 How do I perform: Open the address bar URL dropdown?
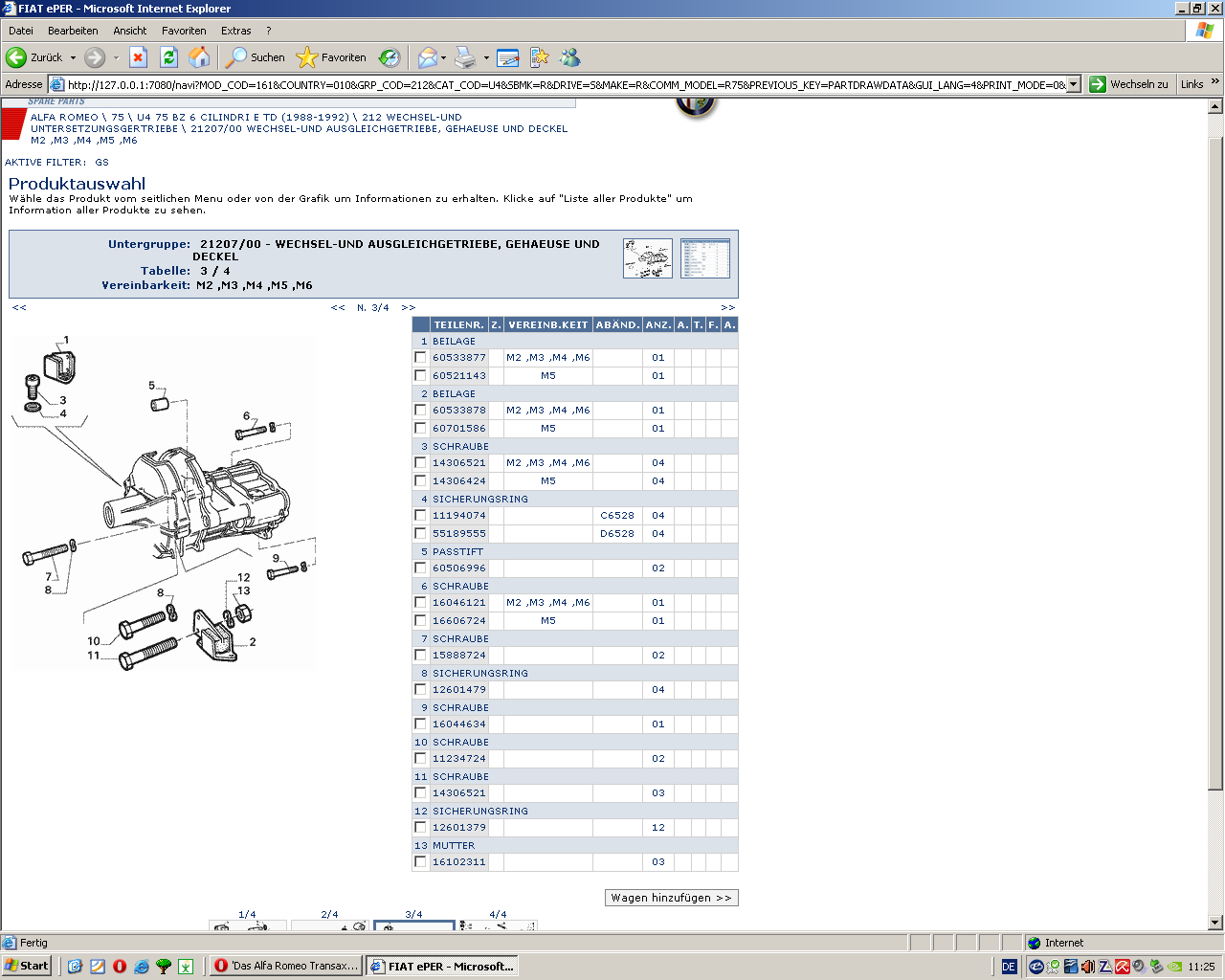[1073, 84]
